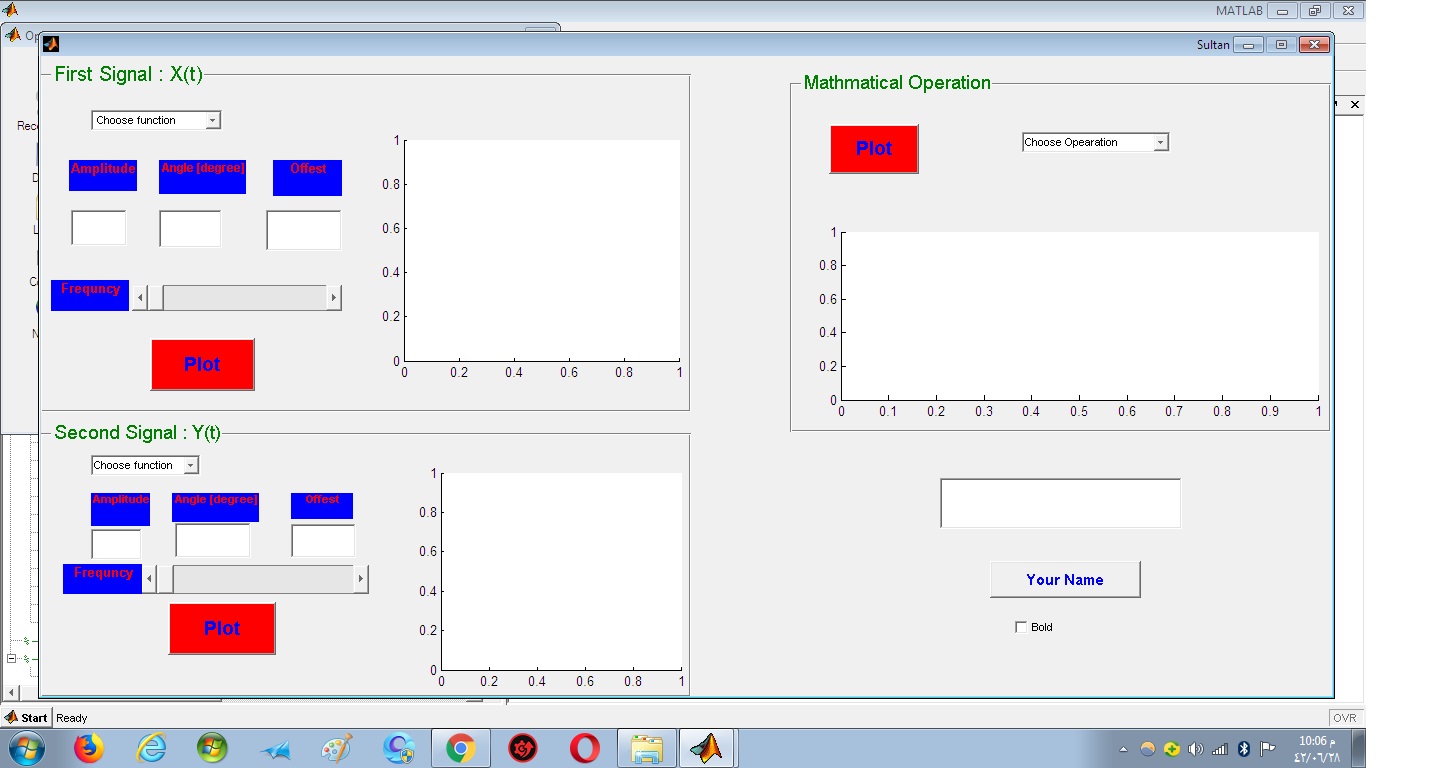Click Second Signal Offest label
Viewport: 1436px width, 768px height.
(x=322, y=506)
